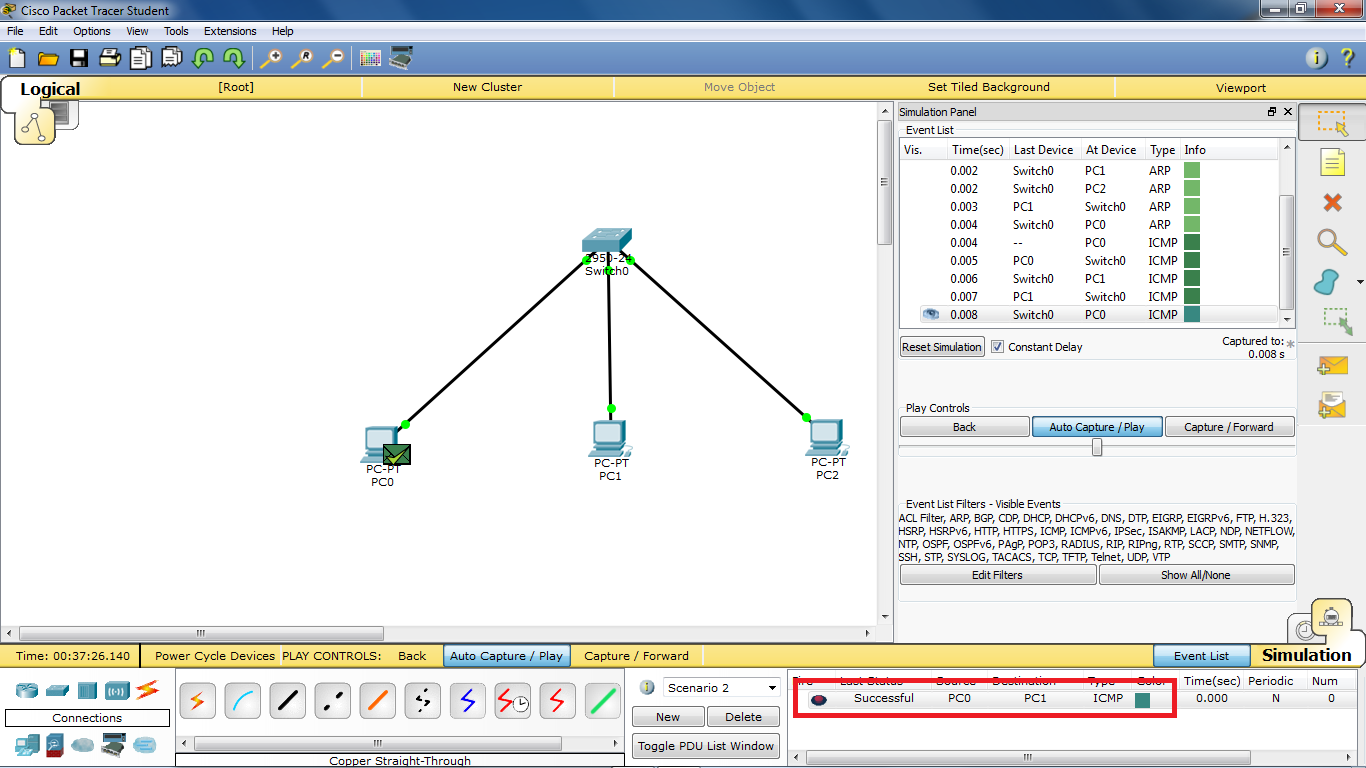
Task: Switch to the Event List tab
Action: click(x=1201, y=655)
